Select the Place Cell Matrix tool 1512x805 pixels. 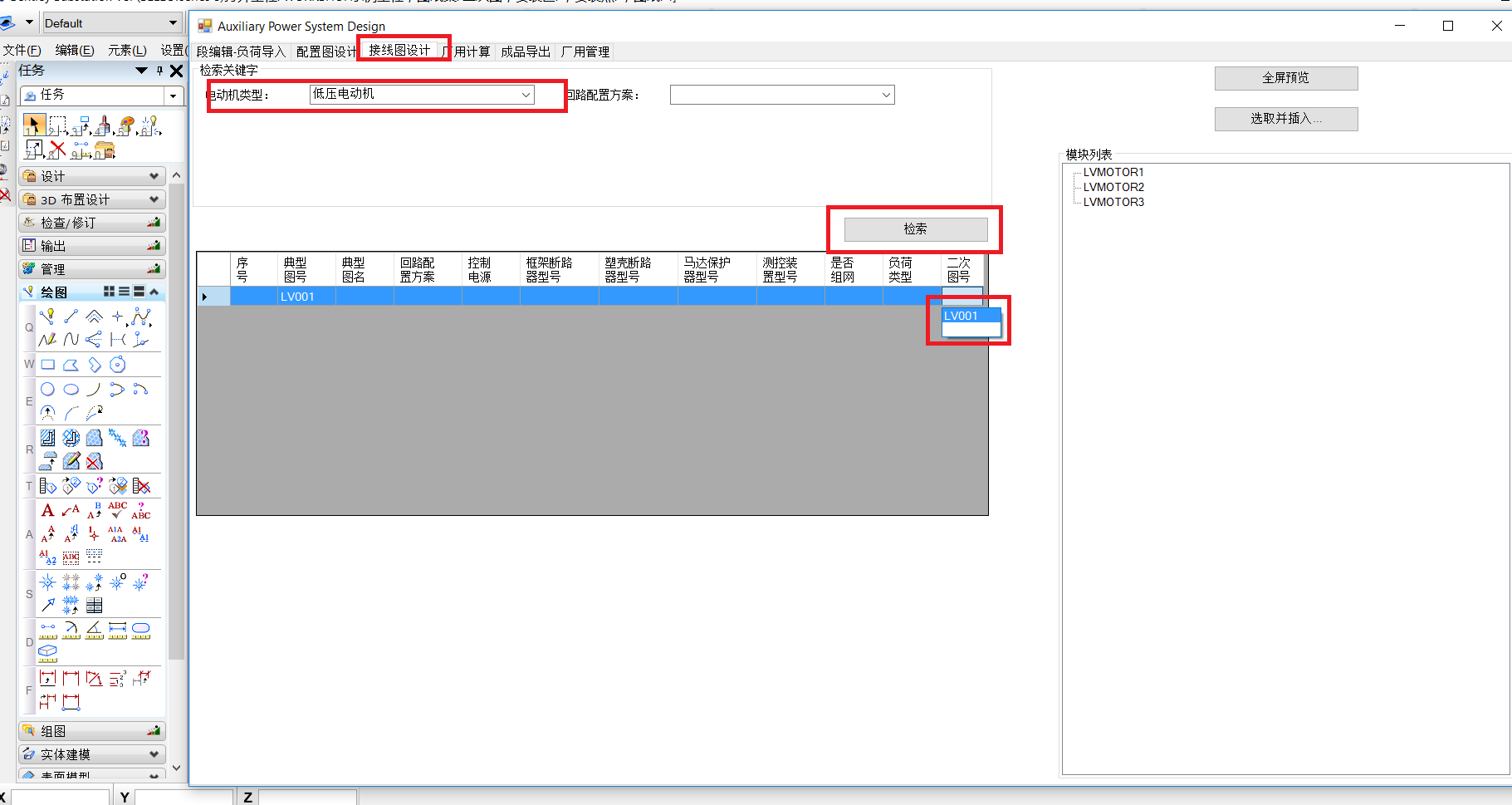tap(71, 582)
